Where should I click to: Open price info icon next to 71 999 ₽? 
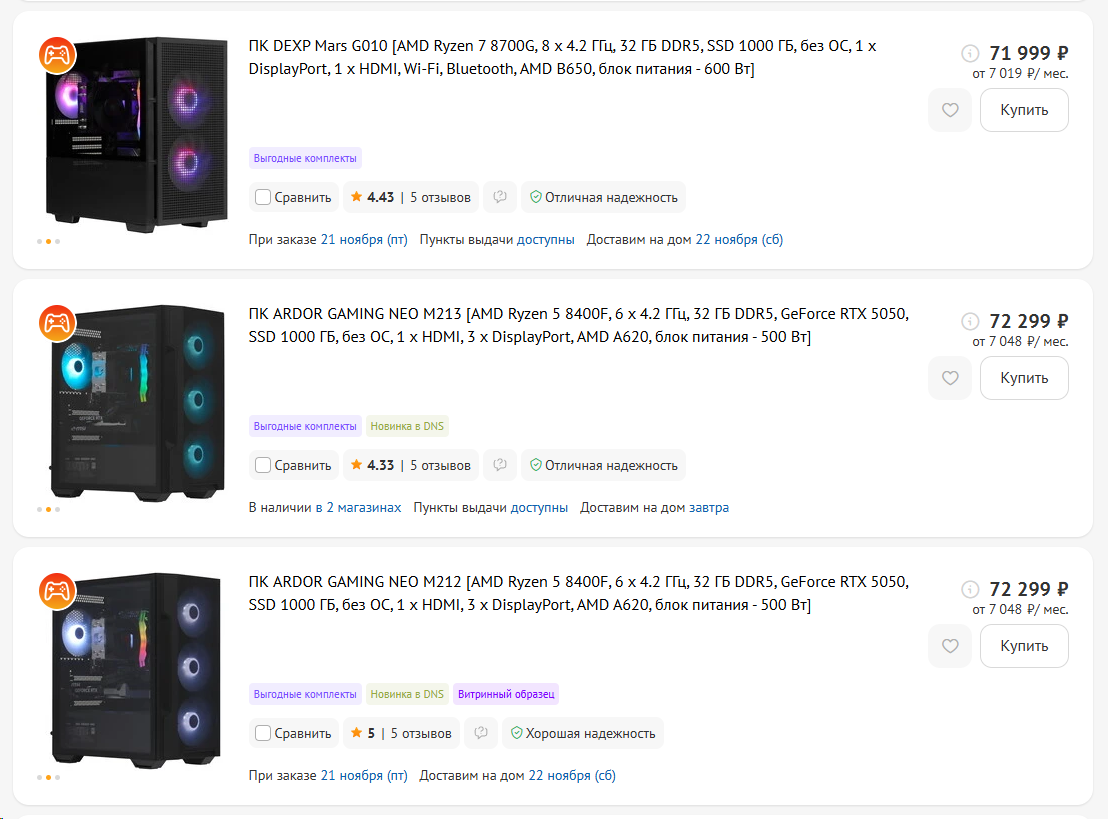(x=969, y=53)
